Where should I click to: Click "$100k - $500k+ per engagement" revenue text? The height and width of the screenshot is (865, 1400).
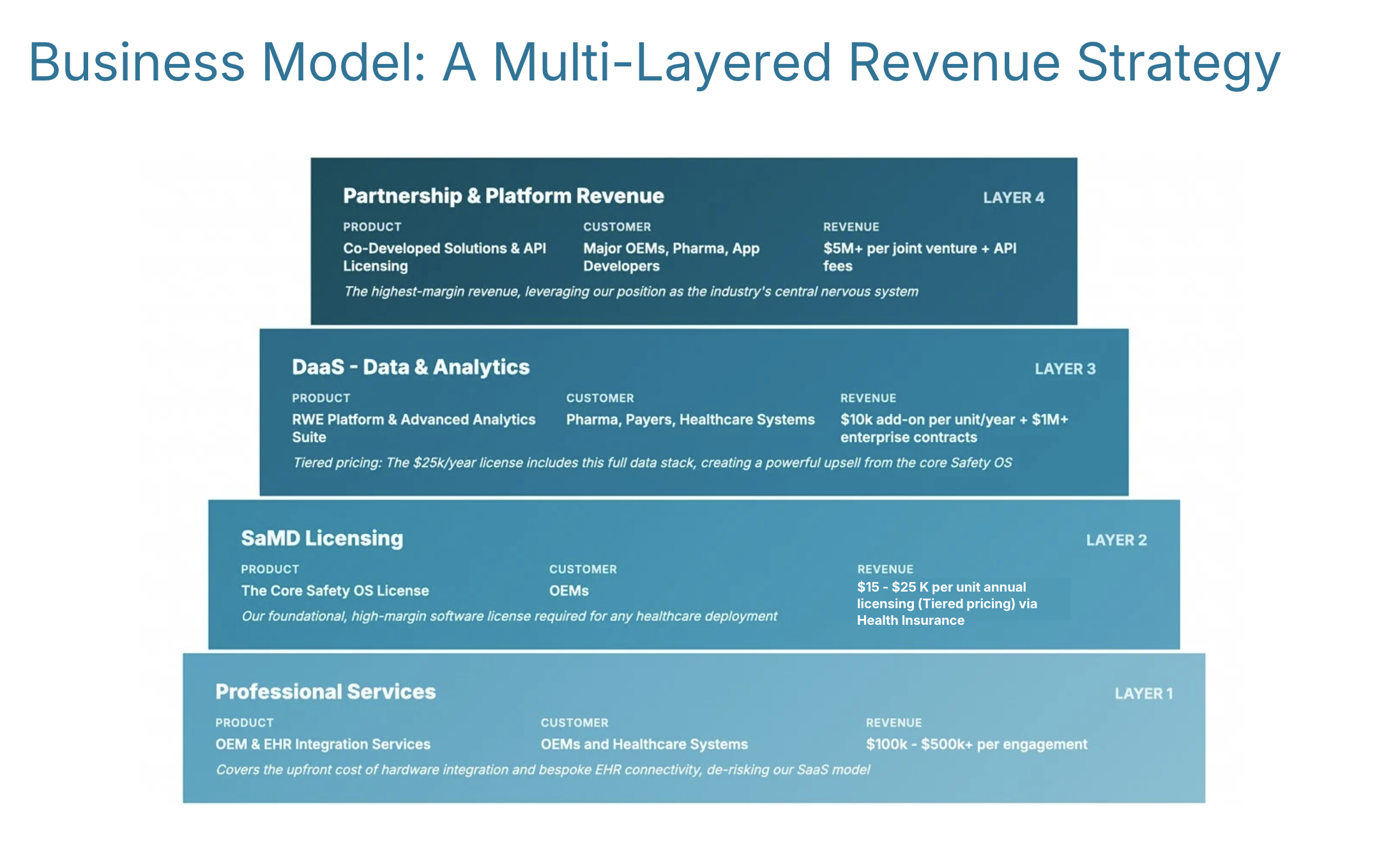976,744
